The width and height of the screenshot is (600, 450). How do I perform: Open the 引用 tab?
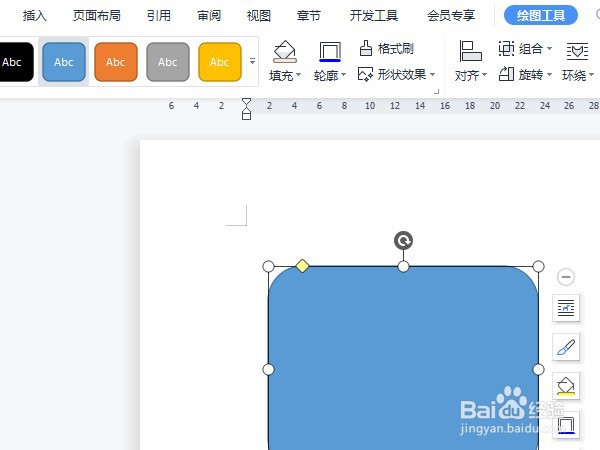tap(159, 16)
